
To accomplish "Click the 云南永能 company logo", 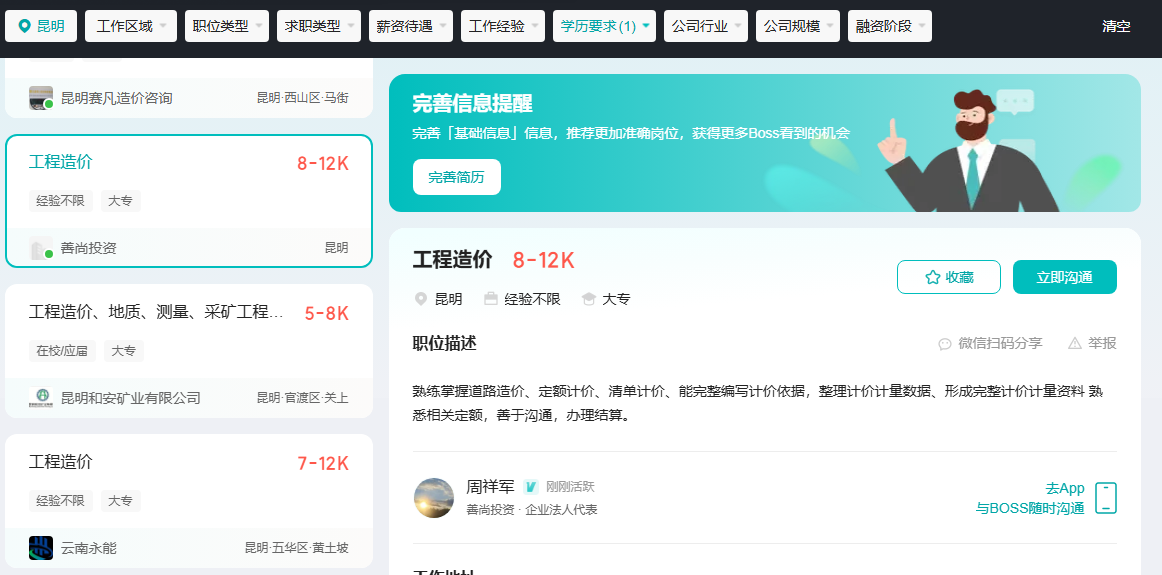I will pyautogui.click(x=41, y=548).
